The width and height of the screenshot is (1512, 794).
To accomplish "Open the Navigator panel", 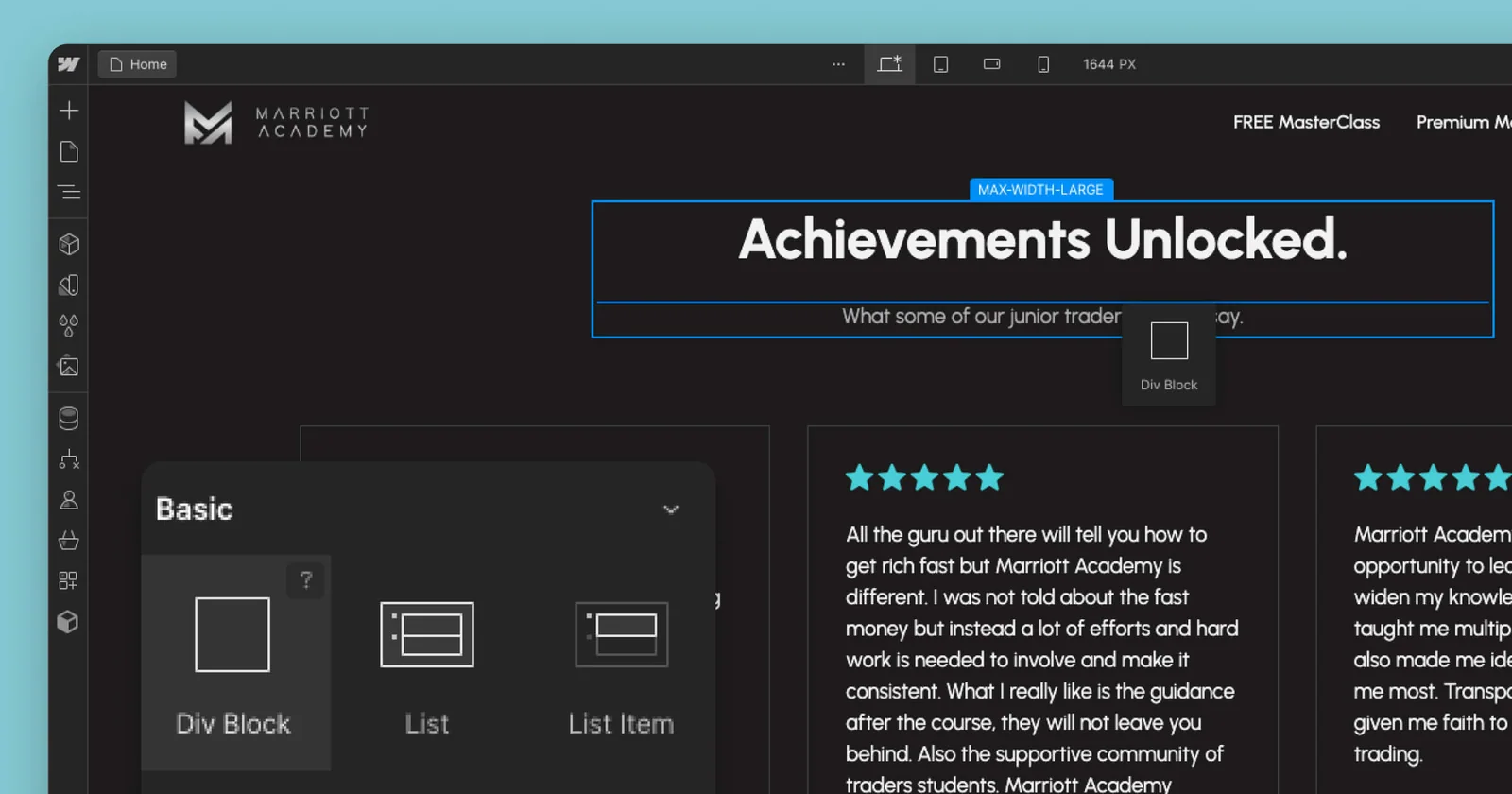I will pos(69,192).
